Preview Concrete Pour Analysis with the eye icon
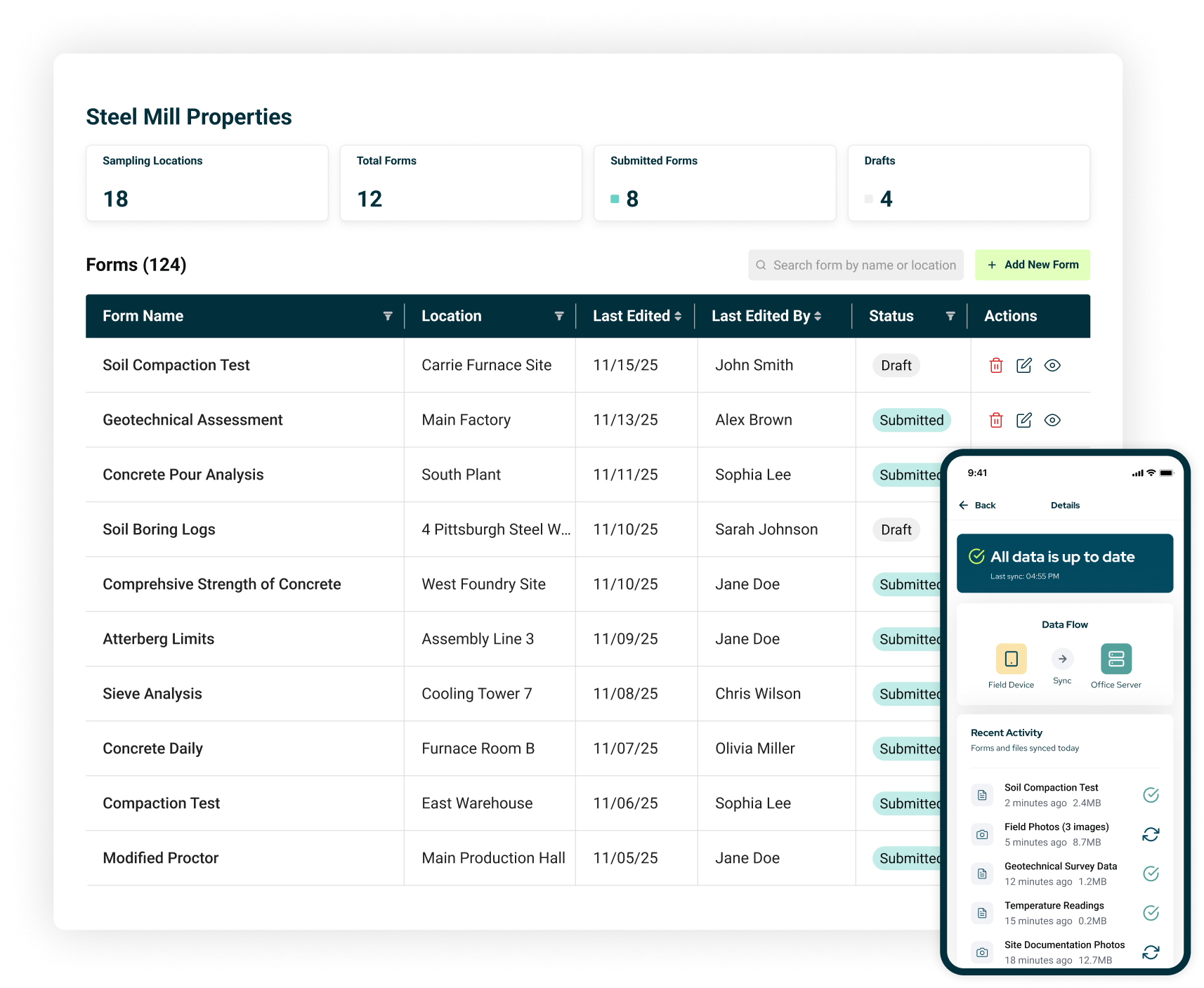 (x=1052, y=474)
